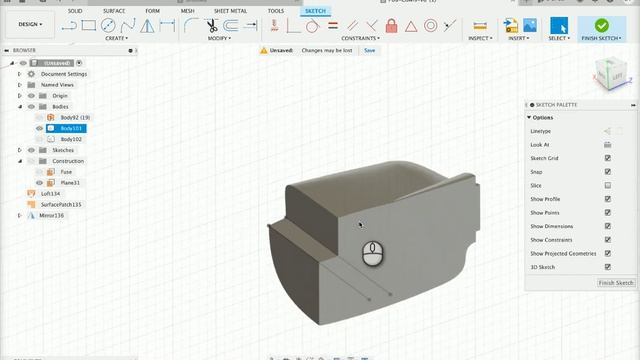Switch to the SOLID tab

(75, 11)
